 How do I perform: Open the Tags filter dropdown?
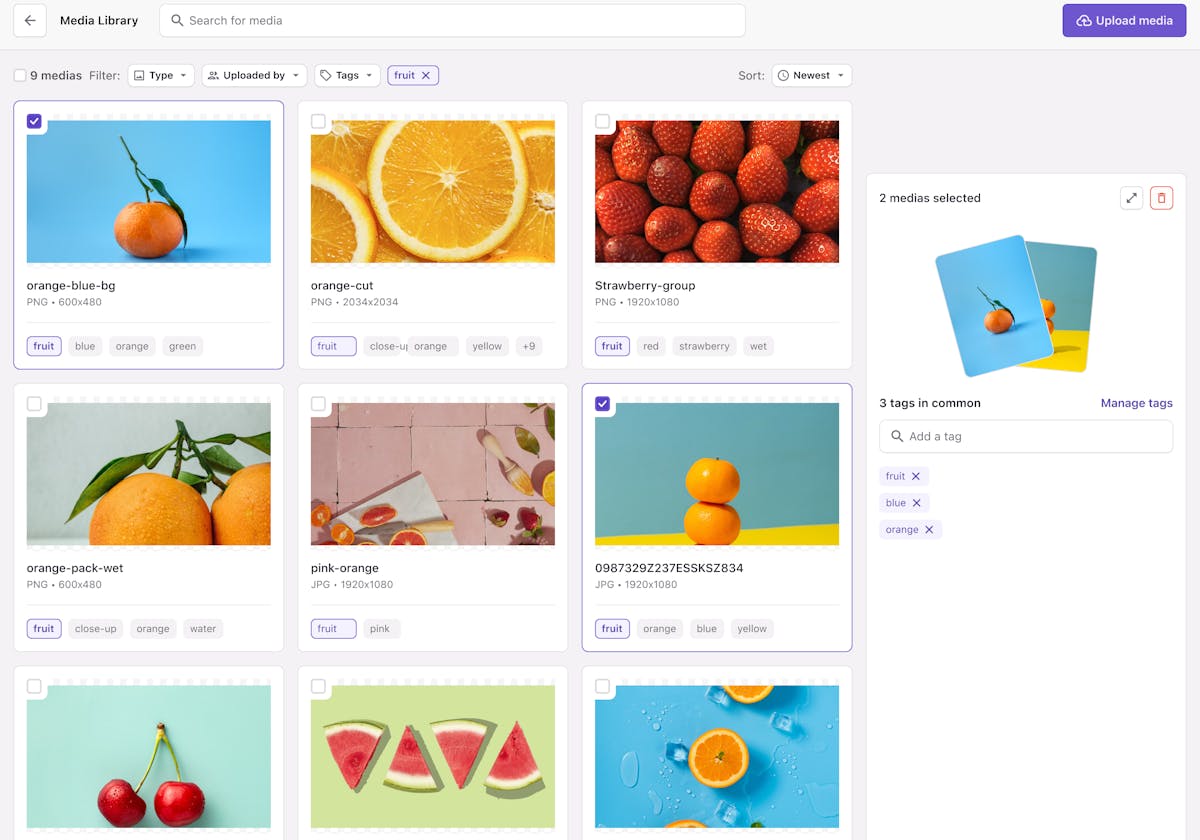click(x=347, y=75)
